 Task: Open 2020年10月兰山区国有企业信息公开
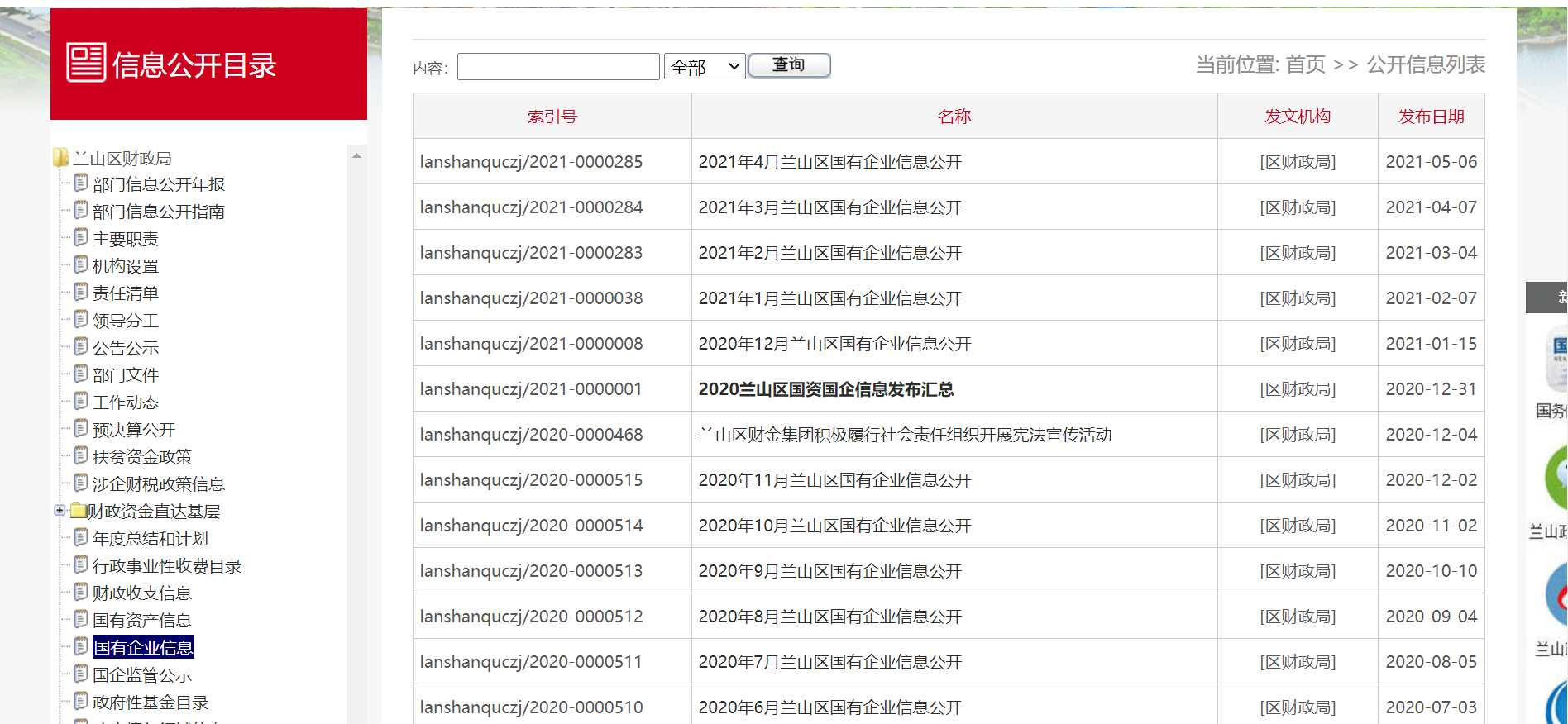[x=835, y=526]
